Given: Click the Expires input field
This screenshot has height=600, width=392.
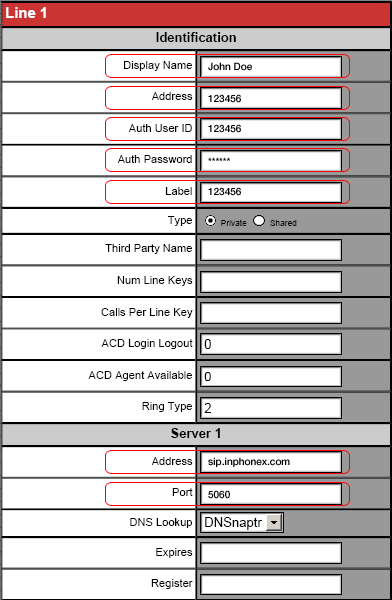Looking at the screenshot, I should coord(271,553).
